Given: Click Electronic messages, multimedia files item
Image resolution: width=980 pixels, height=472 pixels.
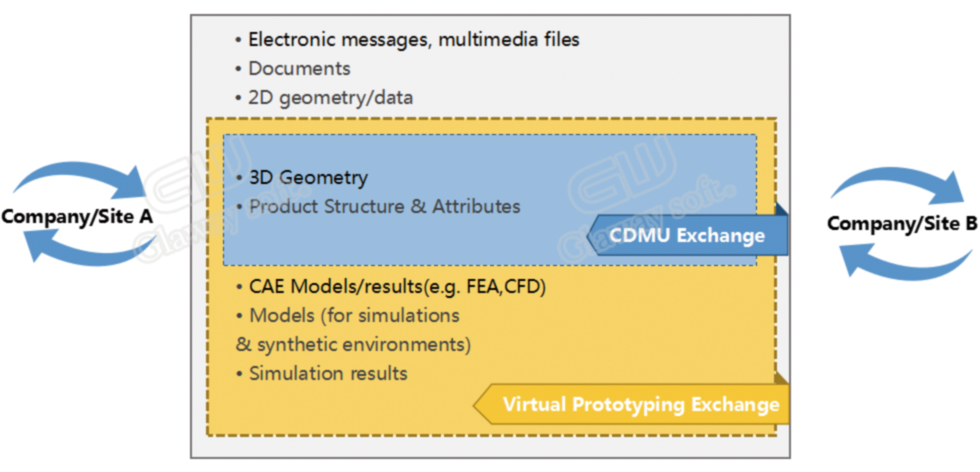Looking at the screenshot, I should tap(408, 39).
